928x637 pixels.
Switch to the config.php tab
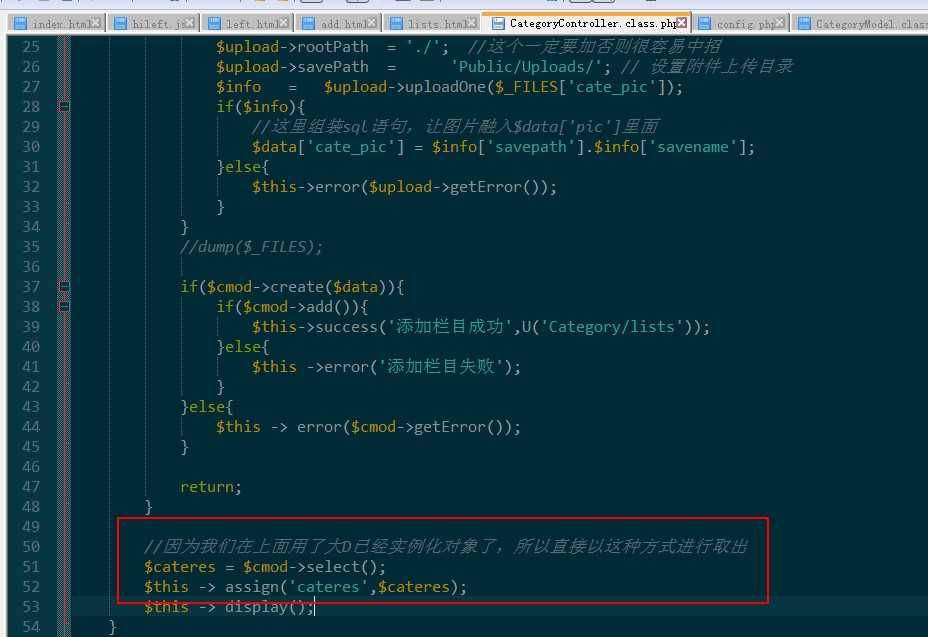[x=741, y=23]
